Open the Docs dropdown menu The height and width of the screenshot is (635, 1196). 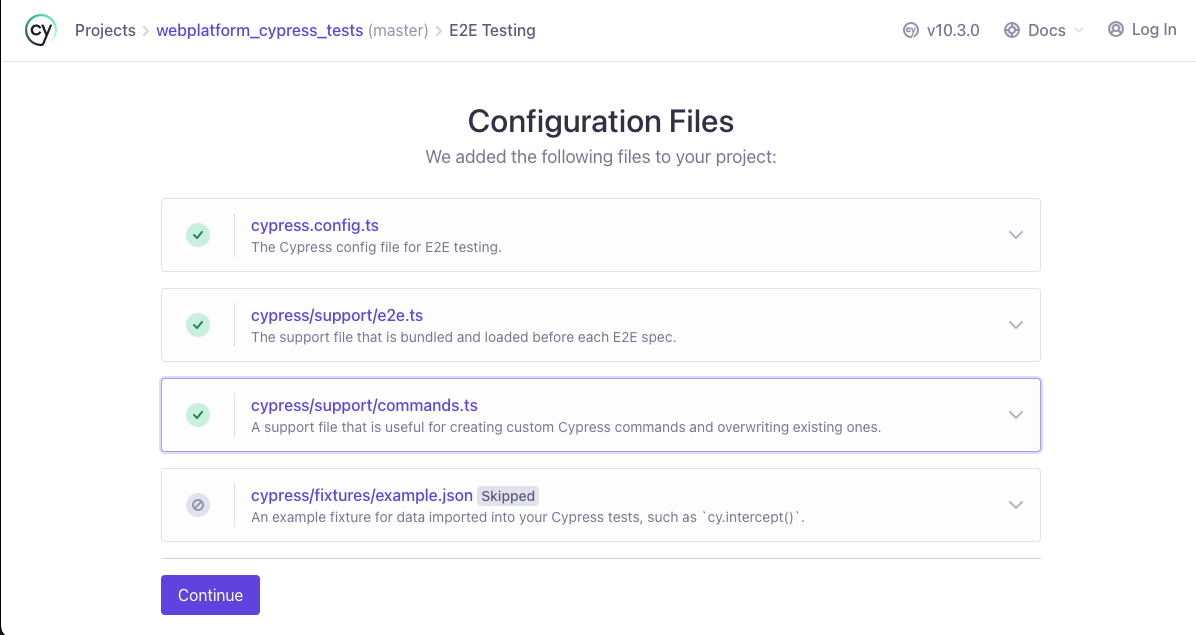1044,30
